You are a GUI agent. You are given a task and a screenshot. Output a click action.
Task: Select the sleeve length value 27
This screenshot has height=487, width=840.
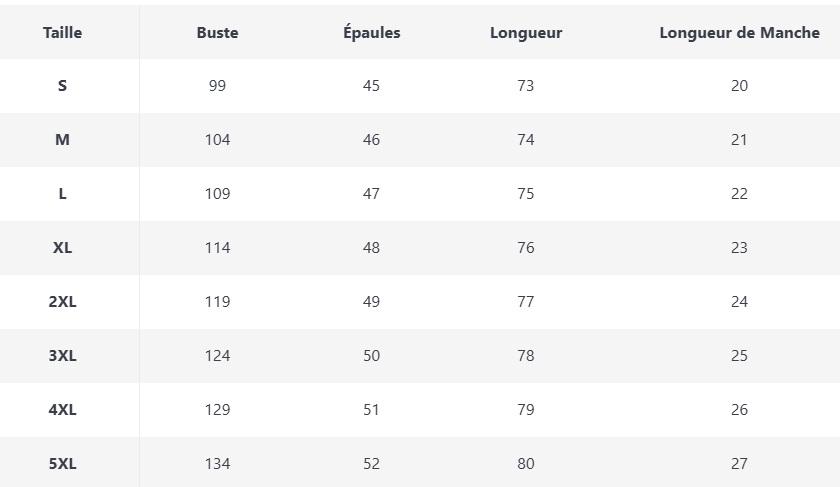coord(739,464)
